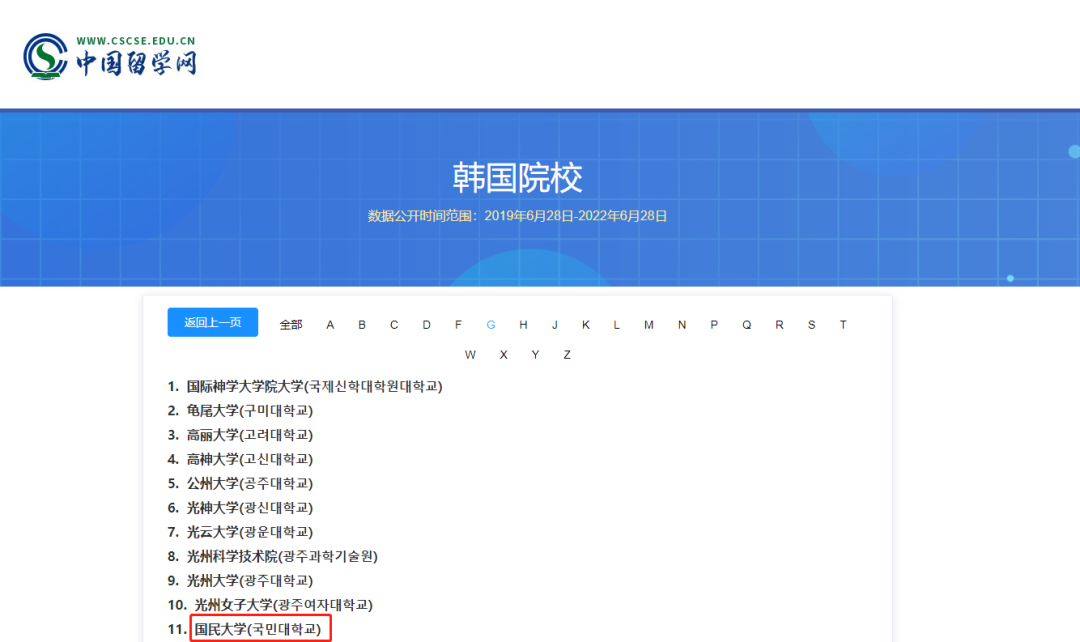Open 高神大学 university entry

click(x=249, y=459)
